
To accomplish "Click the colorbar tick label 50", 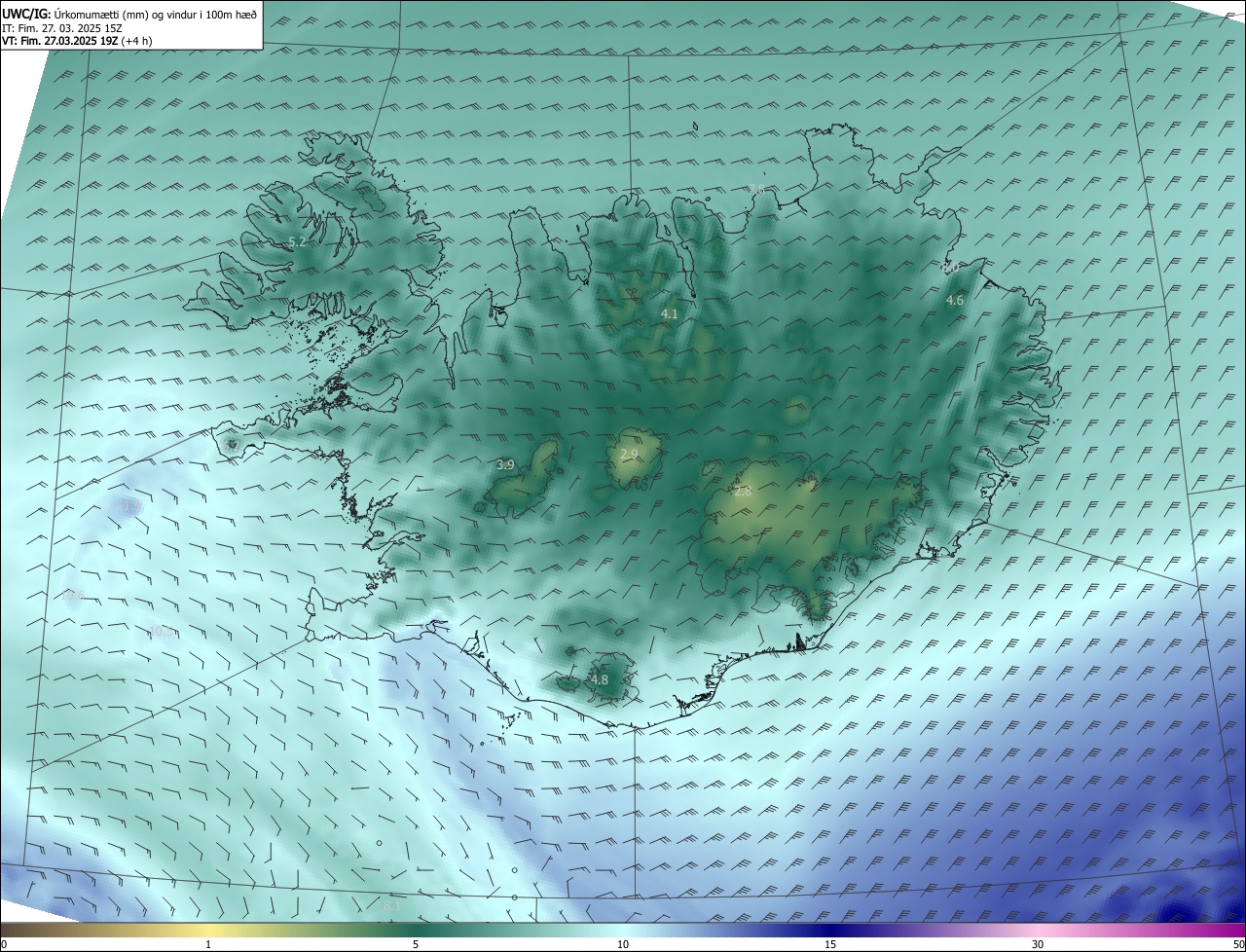I will click(1238, 945).
